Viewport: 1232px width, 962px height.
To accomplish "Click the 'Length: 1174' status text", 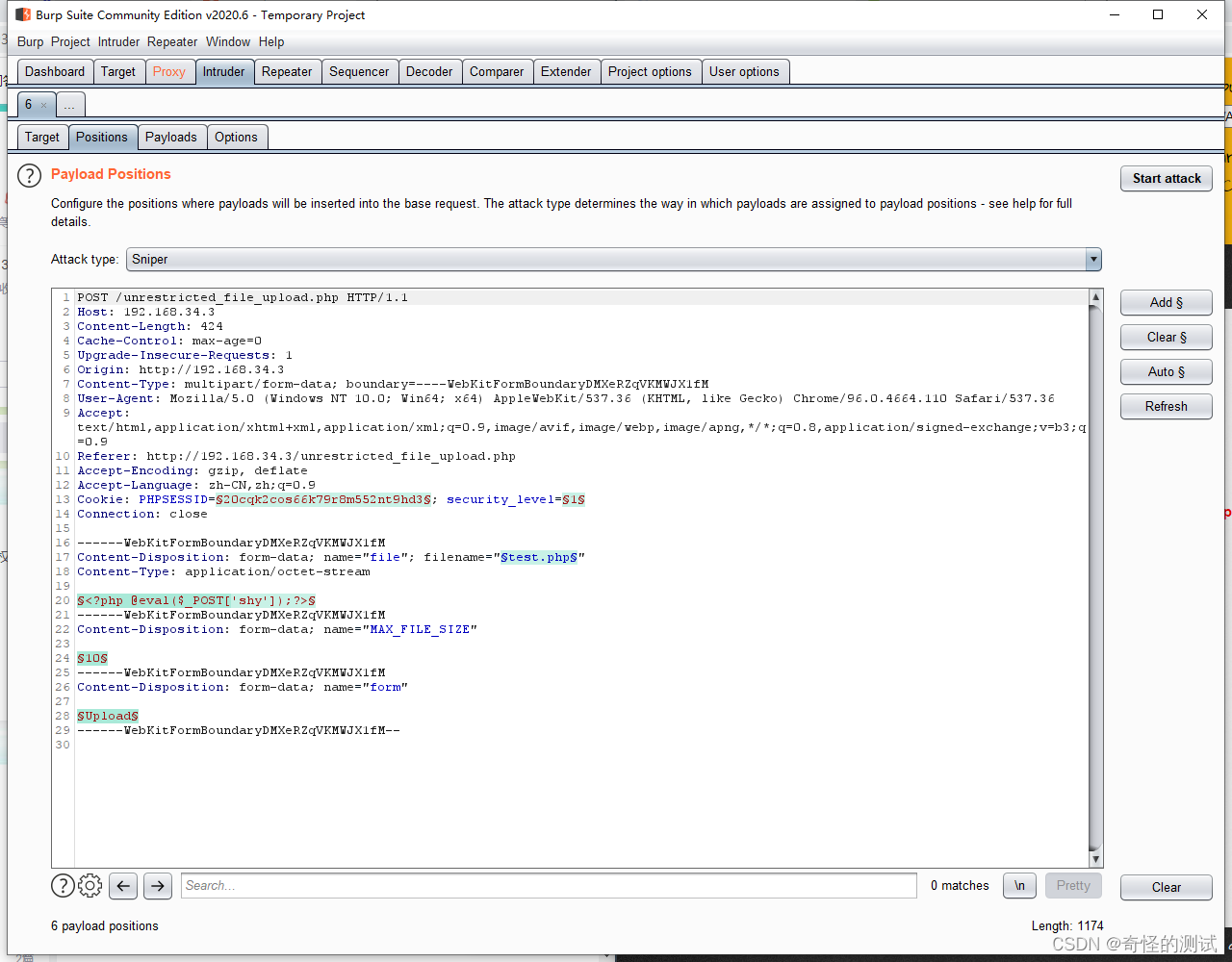I will 1067,925.
